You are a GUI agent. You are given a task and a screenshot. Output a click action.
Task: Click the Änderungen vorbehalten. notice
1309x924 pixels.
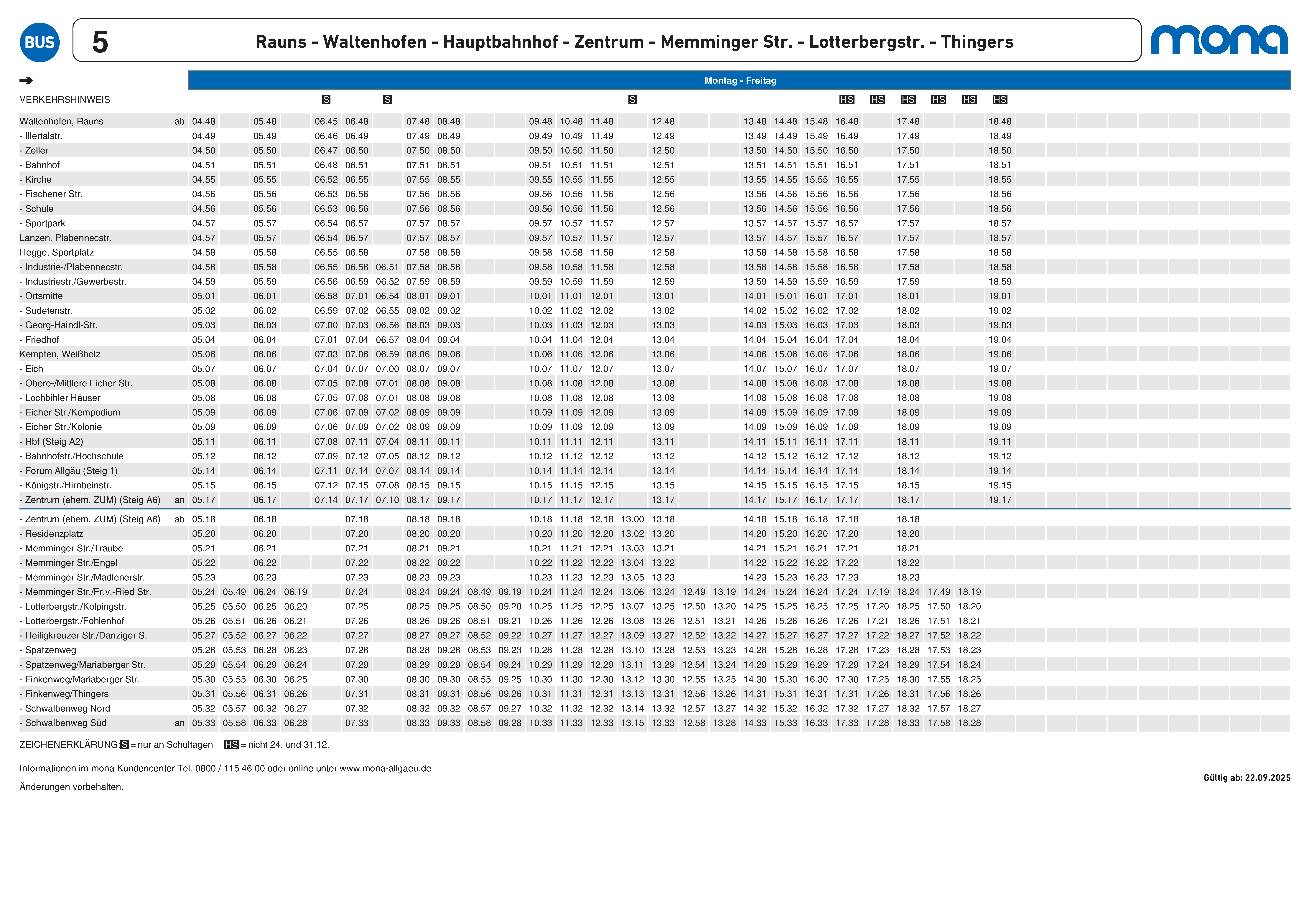pos(71,787)
